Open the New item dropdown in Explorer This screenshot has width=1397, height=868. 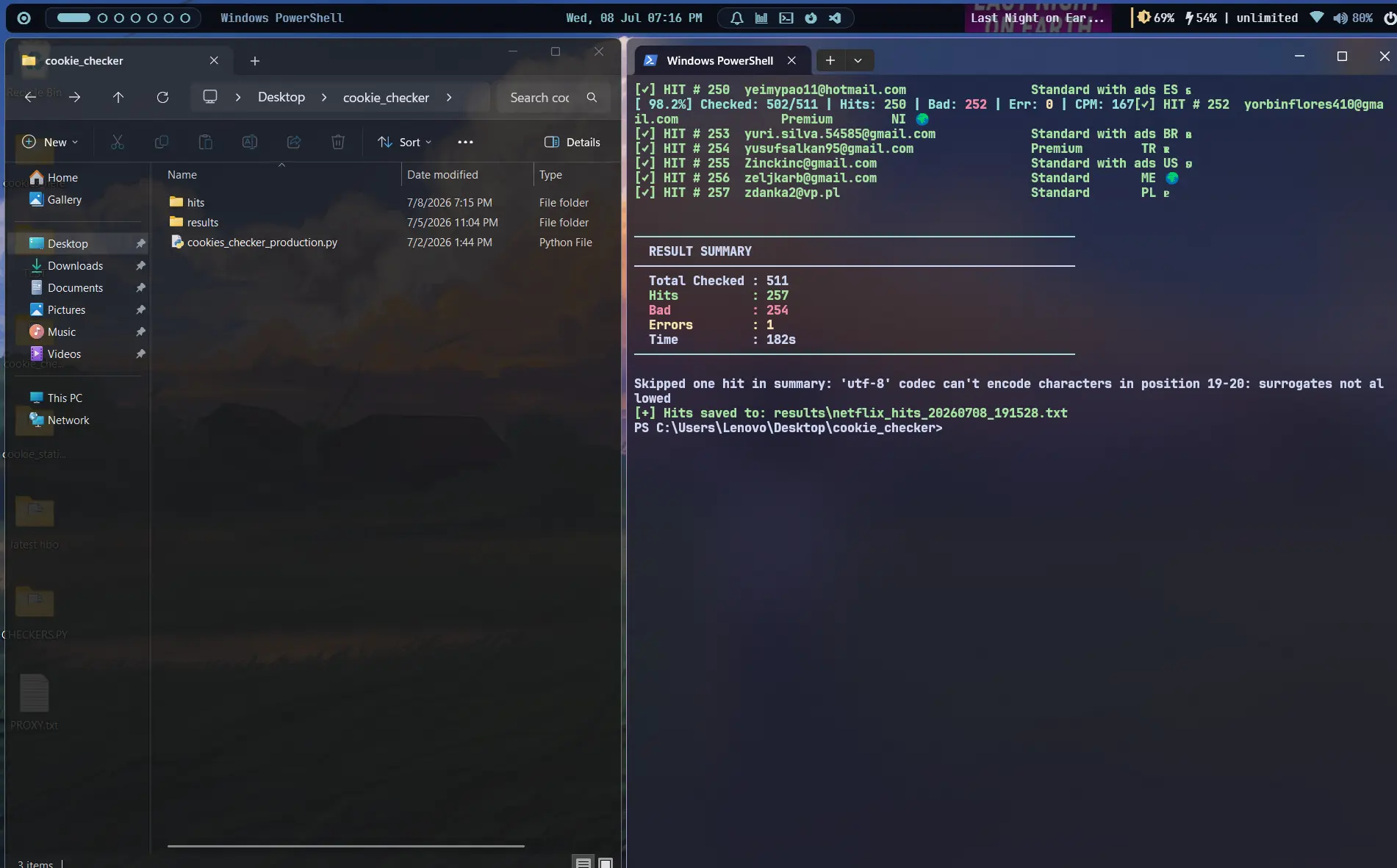[x=50, y=142]
